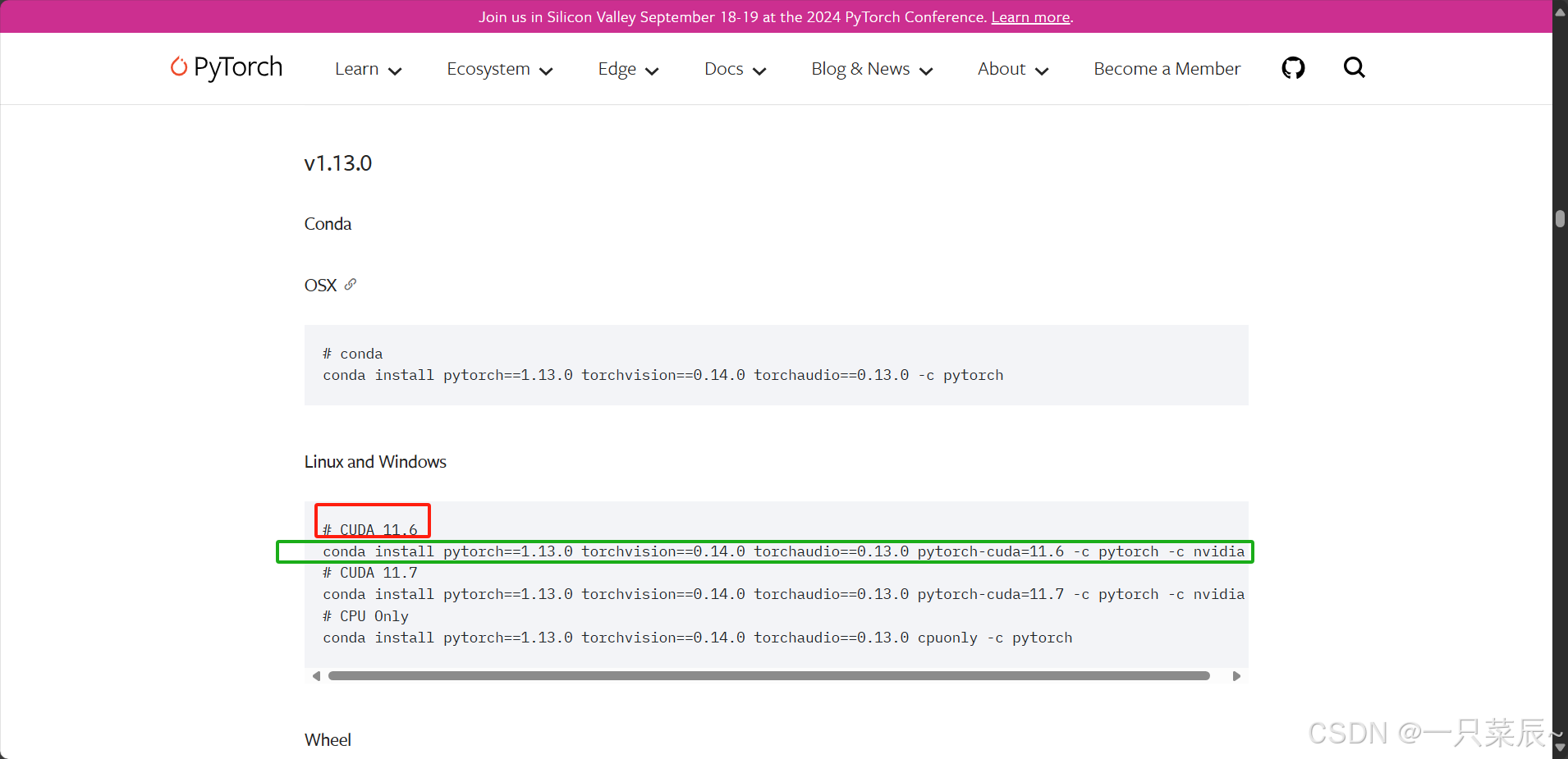Expand the About menu chevron

pos(1042,71)
